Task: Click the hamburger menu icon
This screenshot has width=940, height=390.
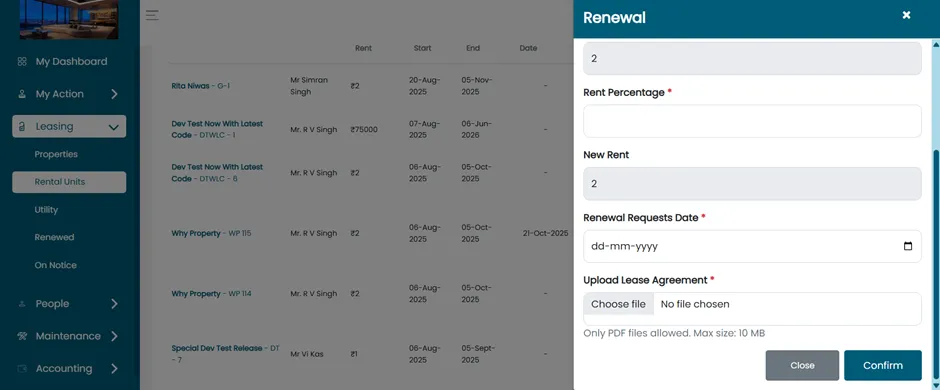Action: coord(152,16)
